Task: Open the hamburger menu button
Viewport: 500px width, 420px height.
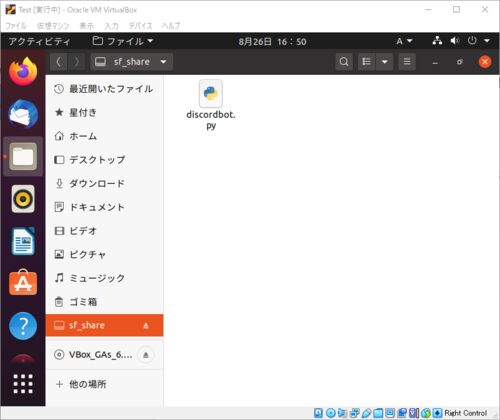Action: (x=407, y=62)
